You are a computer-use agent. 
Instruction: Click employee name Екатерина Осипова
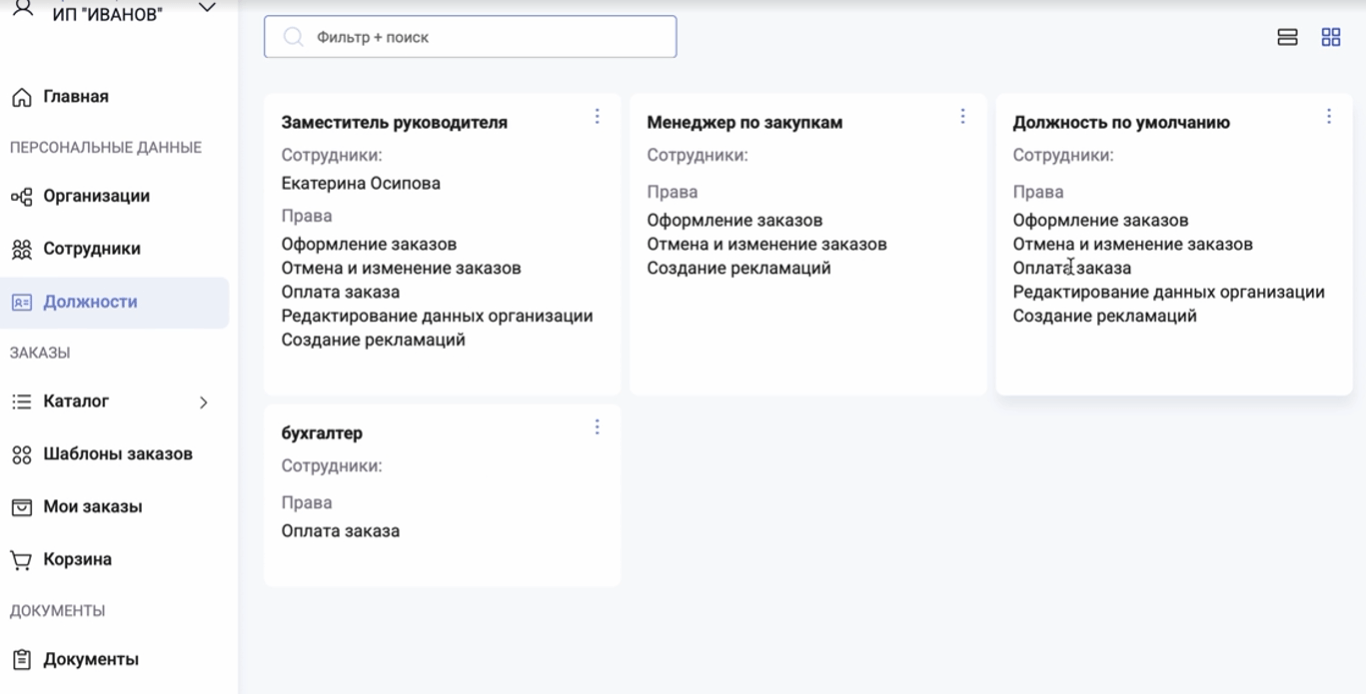tap(360, 184)
